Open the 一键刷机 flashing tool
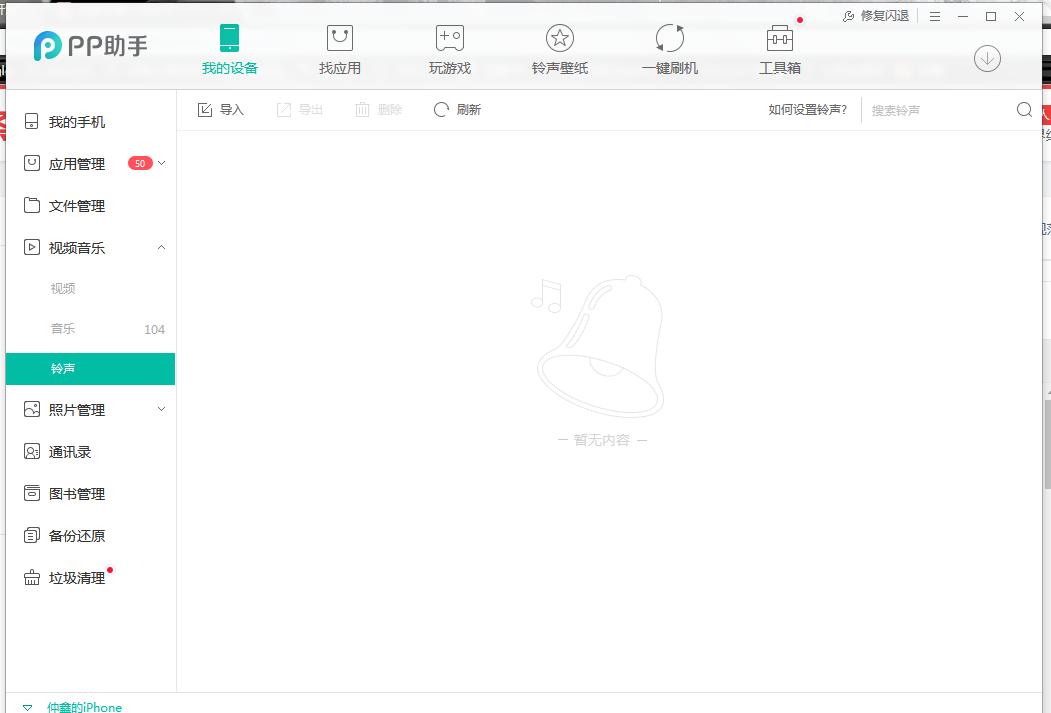Image resolution: width=1051 pixels, height=713 pixels. 669,48
